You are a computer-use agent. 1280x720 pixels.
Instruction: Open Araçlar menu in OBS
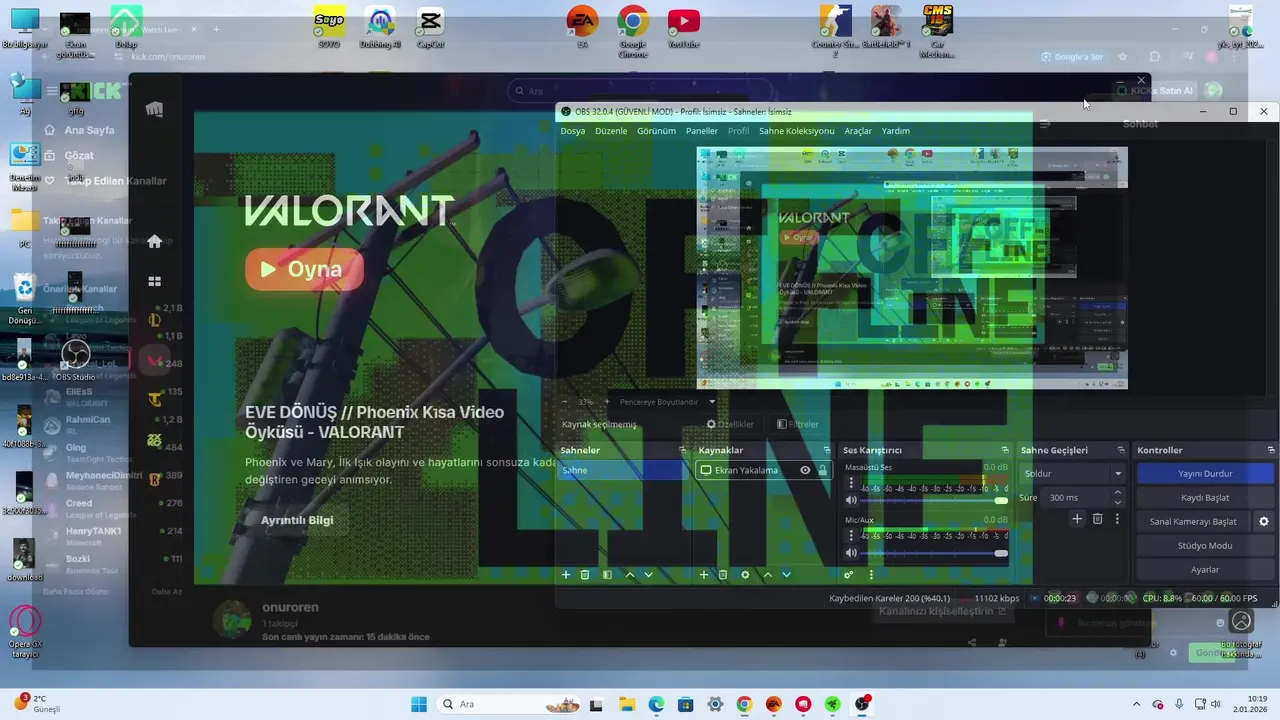tap(858, 131)
